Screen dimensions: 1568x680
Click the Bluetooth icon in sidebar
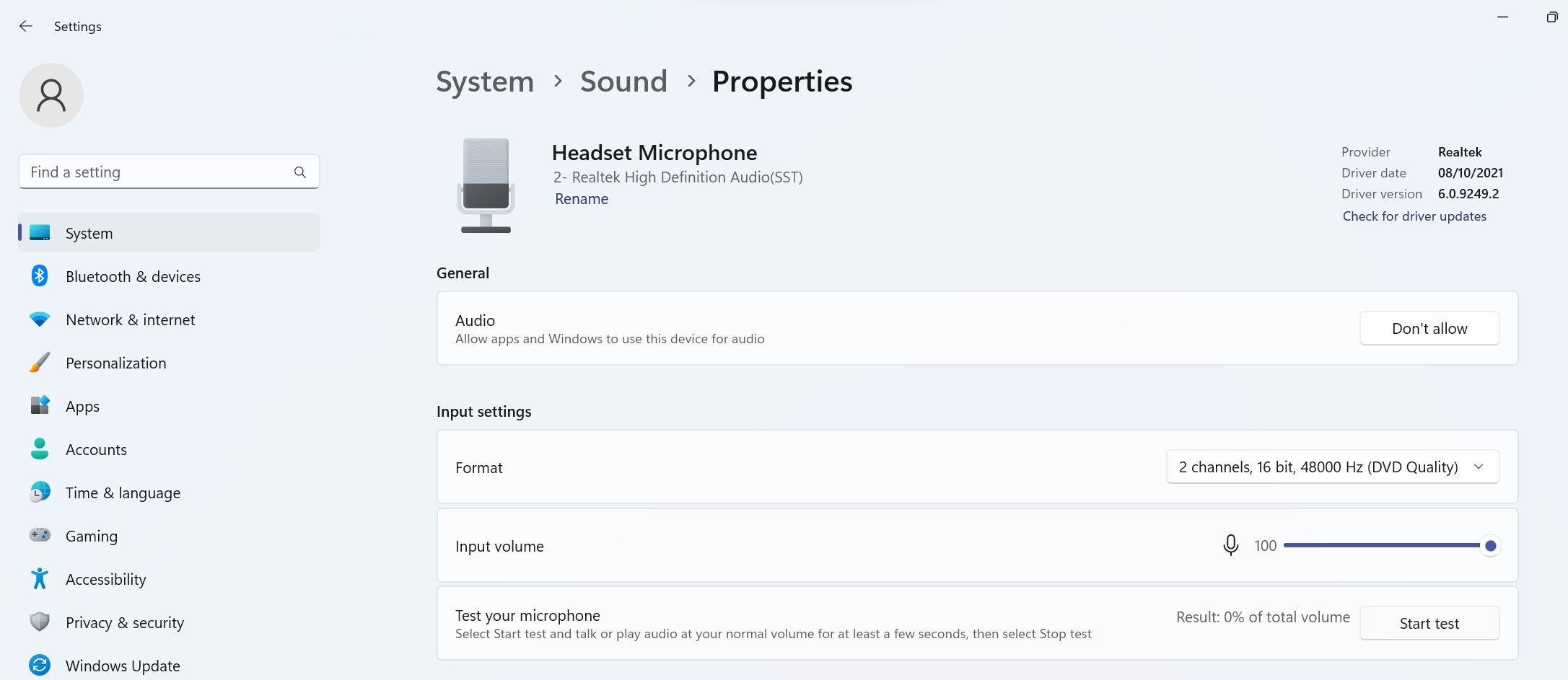pyautogui.click(x=40, y=276)
